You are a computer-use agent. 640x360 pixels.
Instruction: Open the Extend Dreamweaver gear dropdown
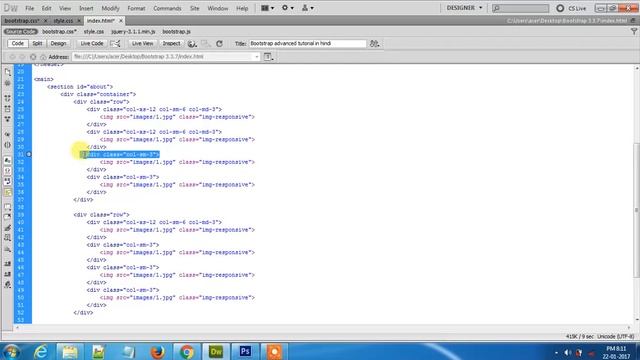coord(287,8)
